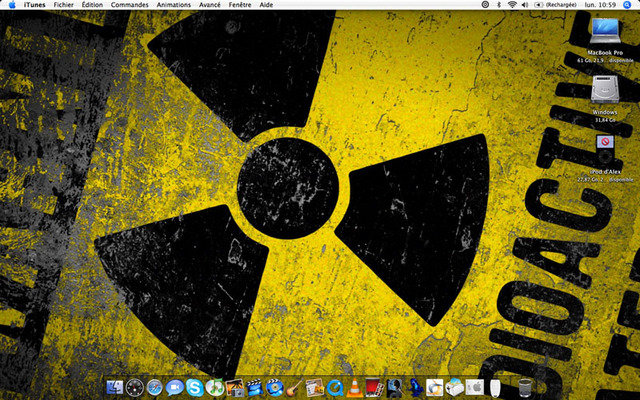Viewport: 640px width, 400px height.
Task: Open the volume control in menu bar
Action: pyautogui.click(x=527, y=5)
